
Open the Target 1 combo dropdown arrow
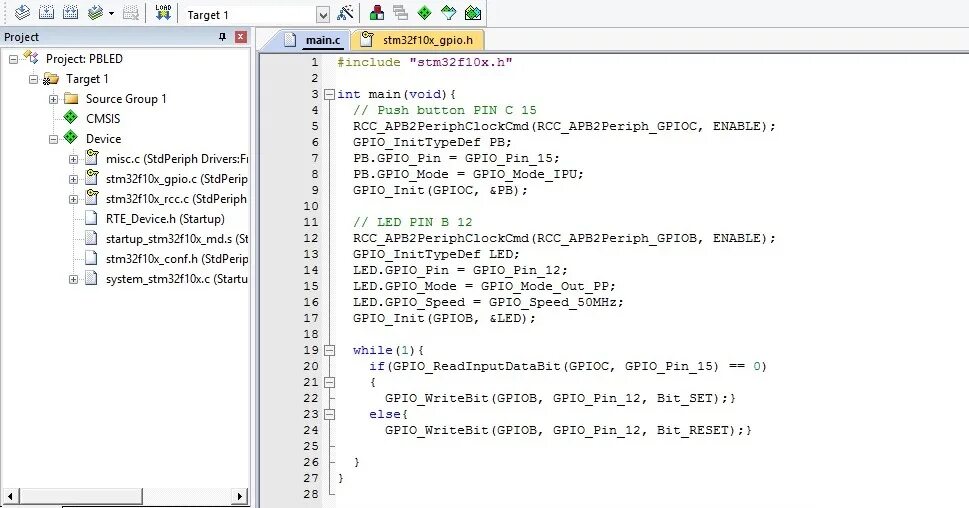(x=323, y=14)
